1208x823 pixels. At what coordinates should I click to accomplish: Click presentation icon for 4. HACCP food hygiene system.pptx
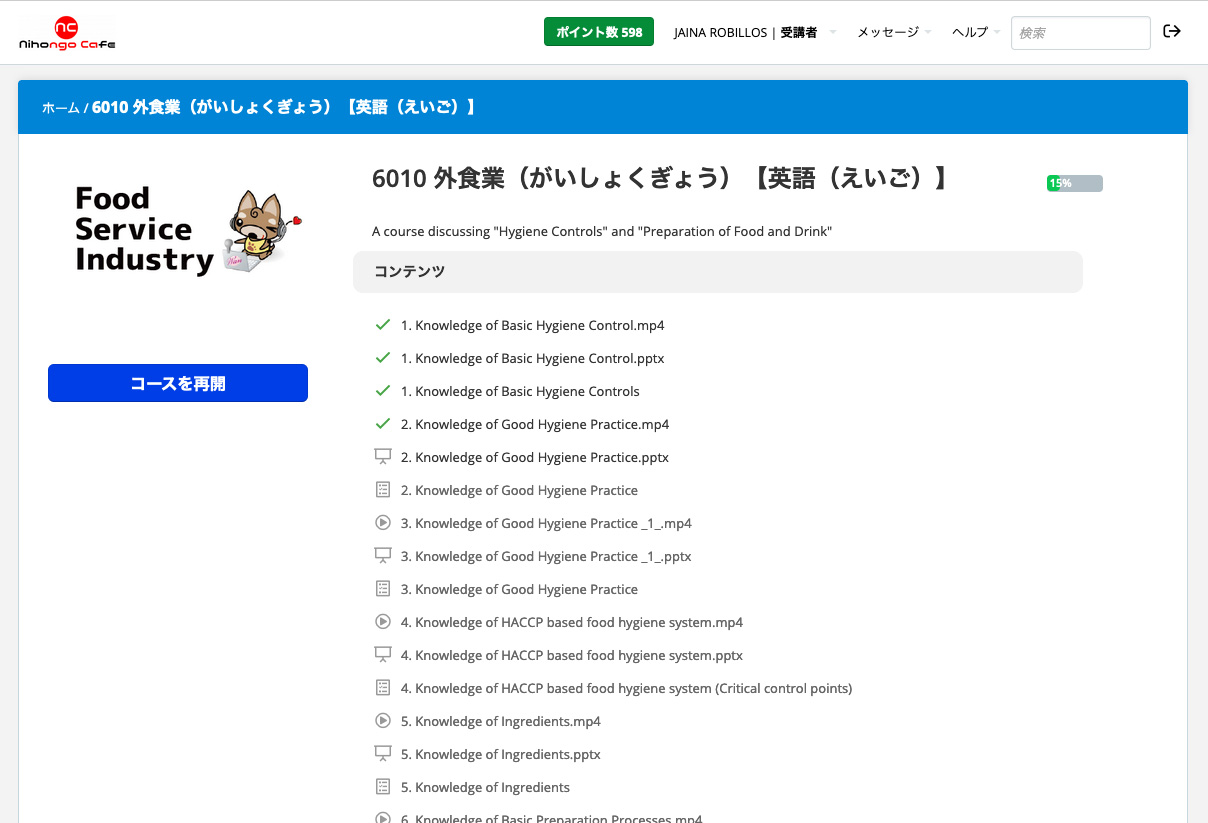coord(382,655)
